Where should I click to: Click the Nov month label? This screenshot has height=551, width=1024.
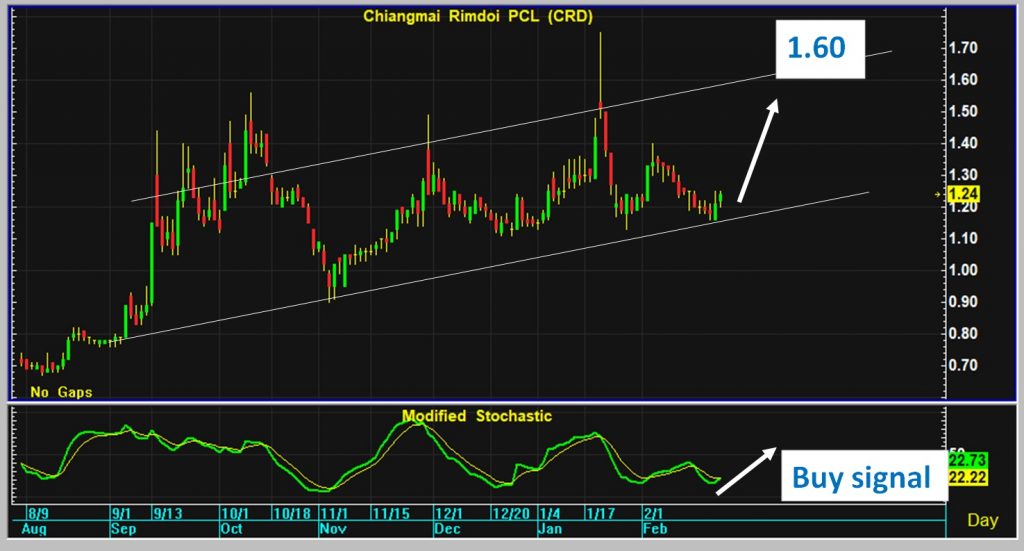tap(333, 529)
